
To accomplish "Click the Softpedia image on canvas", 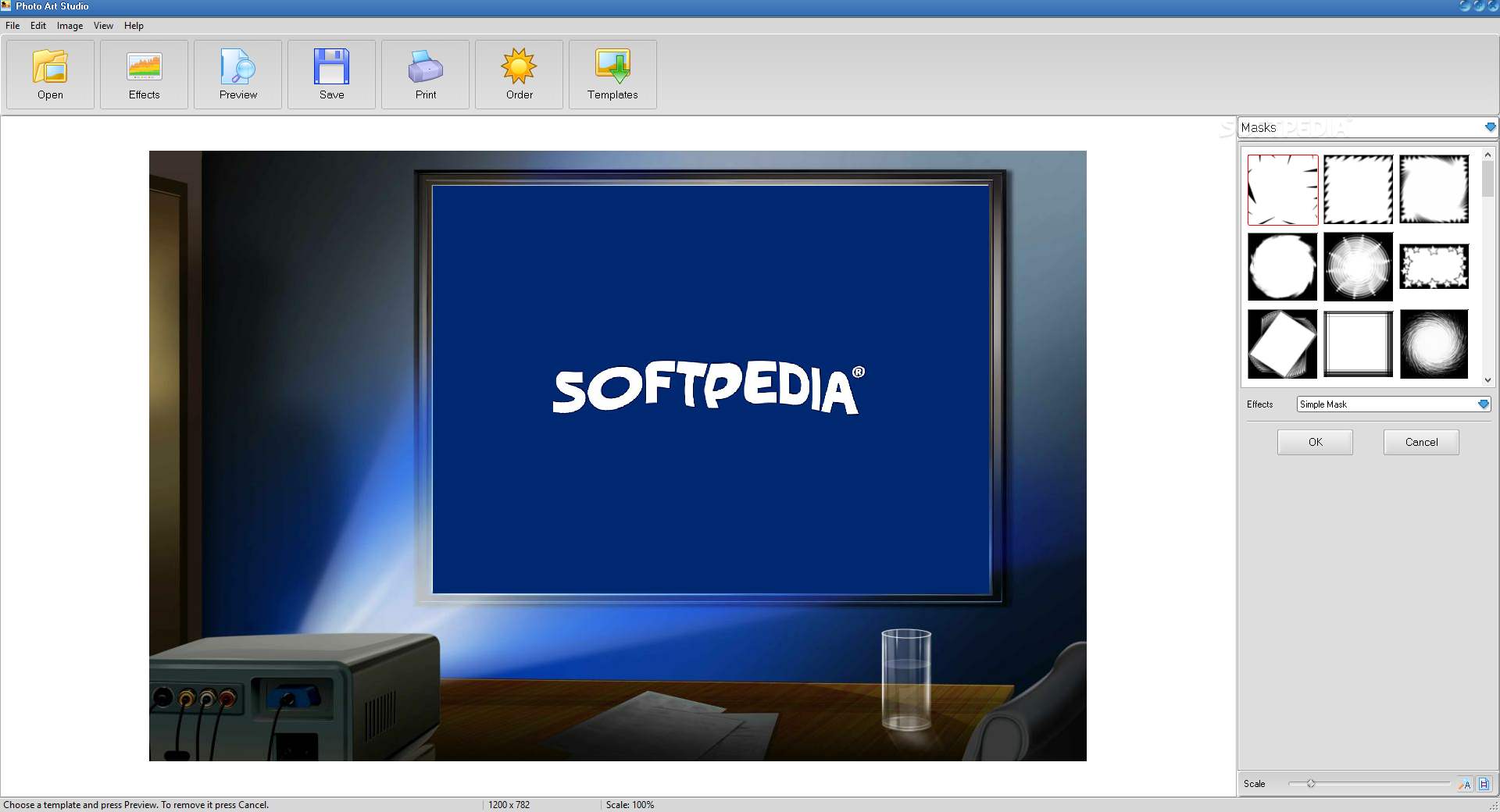I will [618, 456].
